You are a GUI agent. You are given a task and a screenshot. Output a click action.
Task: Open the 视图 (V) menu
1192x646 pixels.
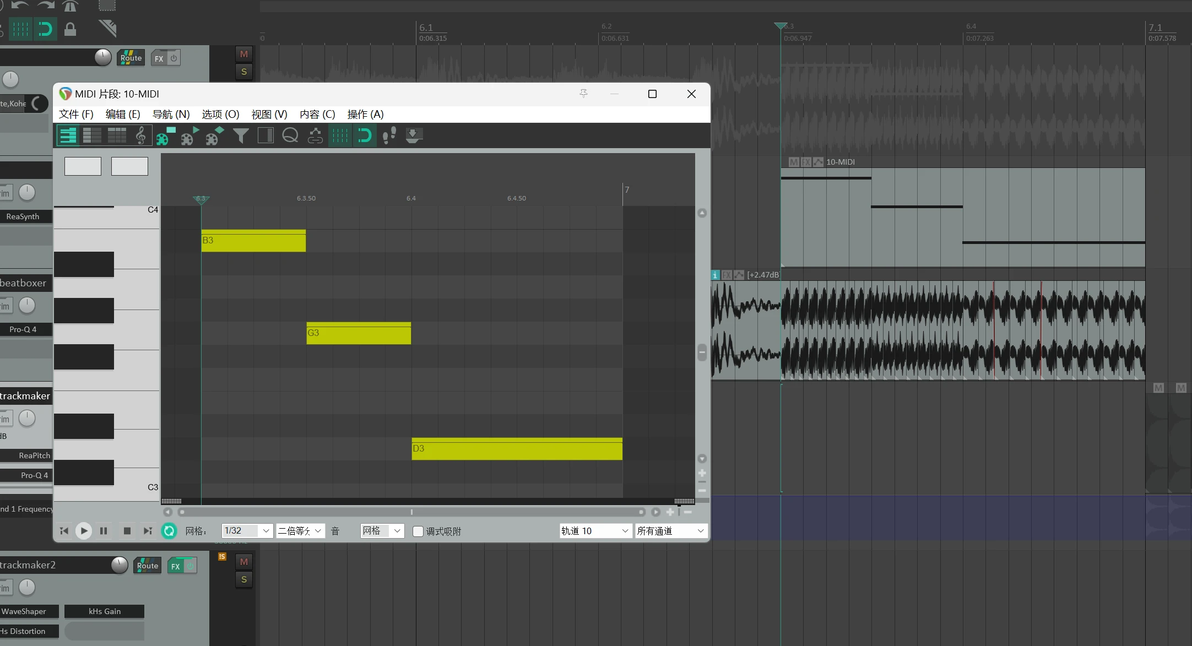[269, 114]
